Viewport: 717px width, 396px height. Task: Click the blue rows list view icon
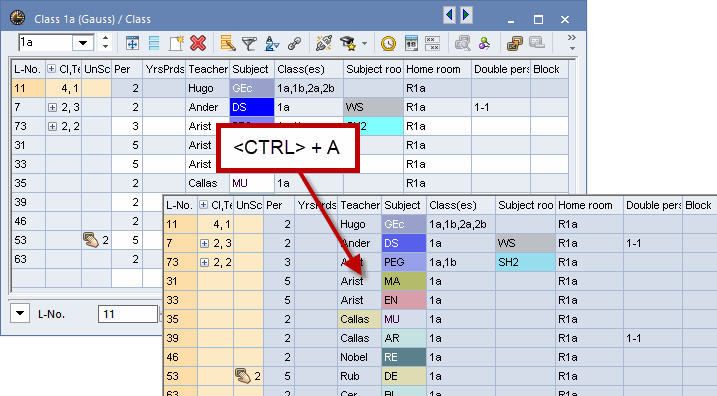click(154, 43)
